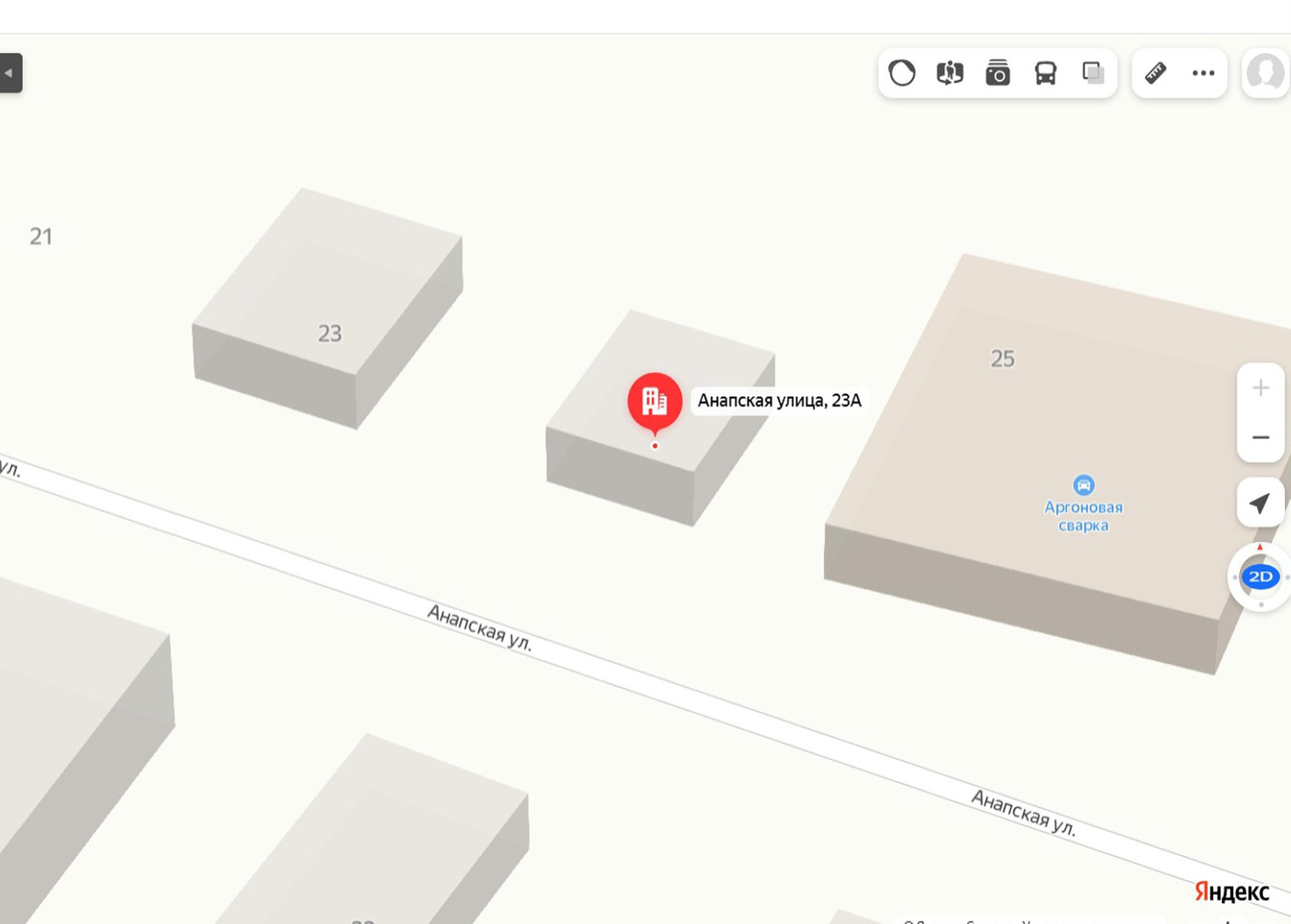
Task: Show public transport bus icon
Action: tap(1045, 73)
